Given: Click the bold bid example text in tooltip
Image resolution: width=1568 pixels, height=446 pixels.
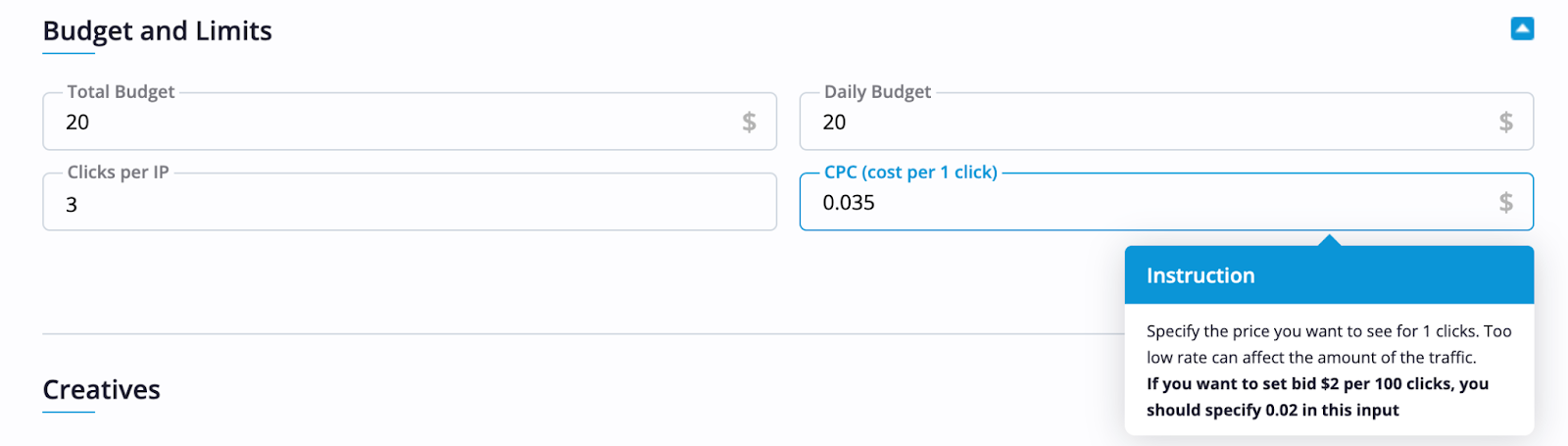Looking at the screenshot, I should [1317, 397].
